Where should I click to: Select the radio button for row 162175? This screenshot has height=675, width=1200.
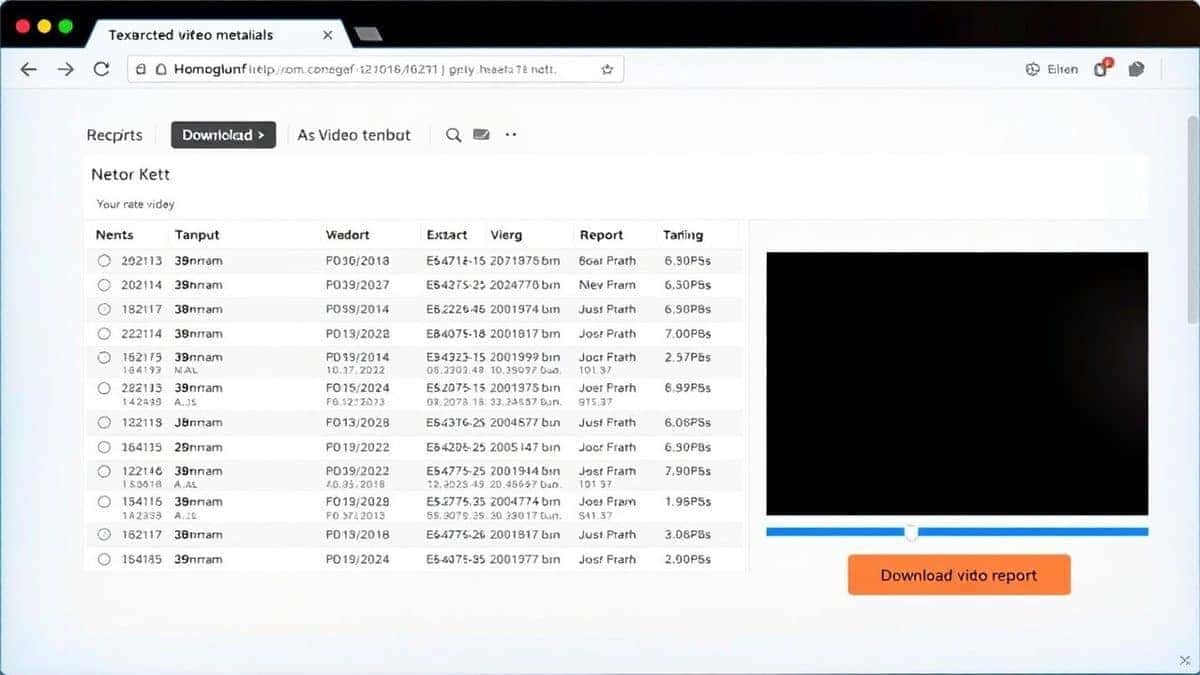(x=104, y=357)
